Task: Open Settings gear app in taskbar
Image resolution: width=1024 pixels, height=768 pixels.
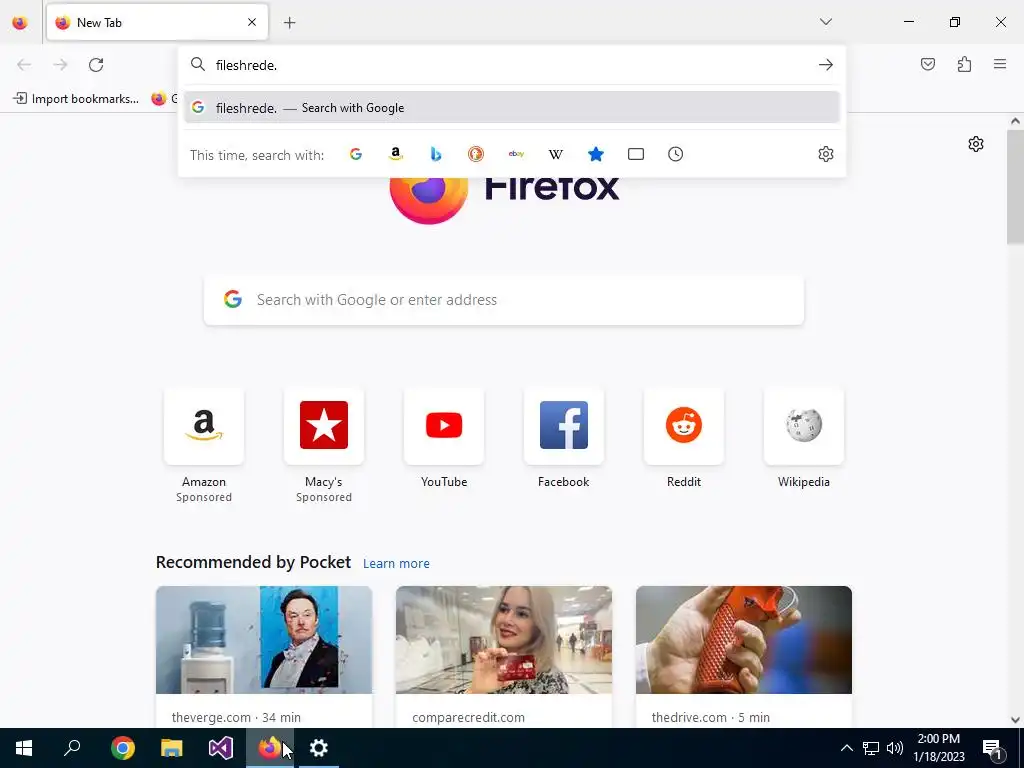Action: click(319, 748)
